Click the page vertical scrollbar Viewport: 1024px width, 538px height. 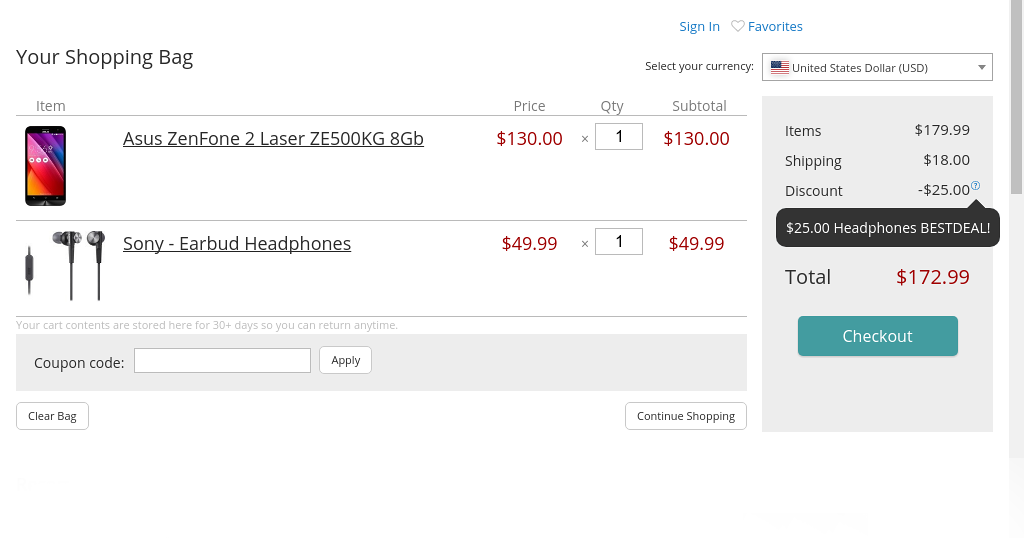(x=1016, y=98)
